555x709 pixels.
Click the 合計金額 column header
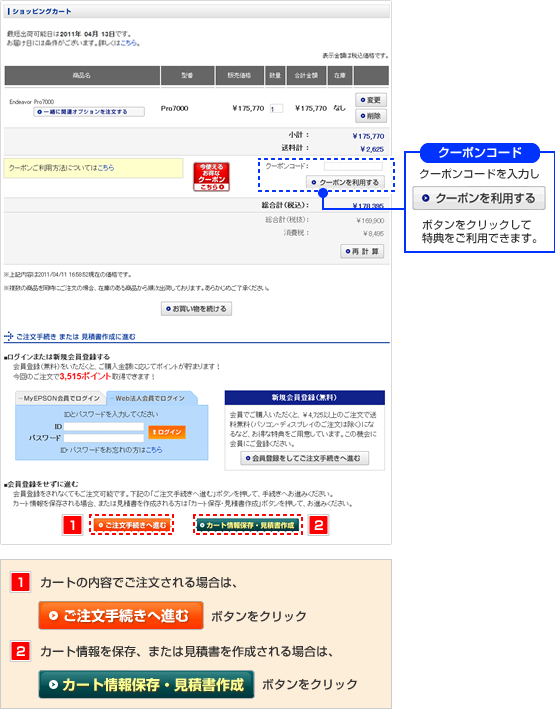306,76
